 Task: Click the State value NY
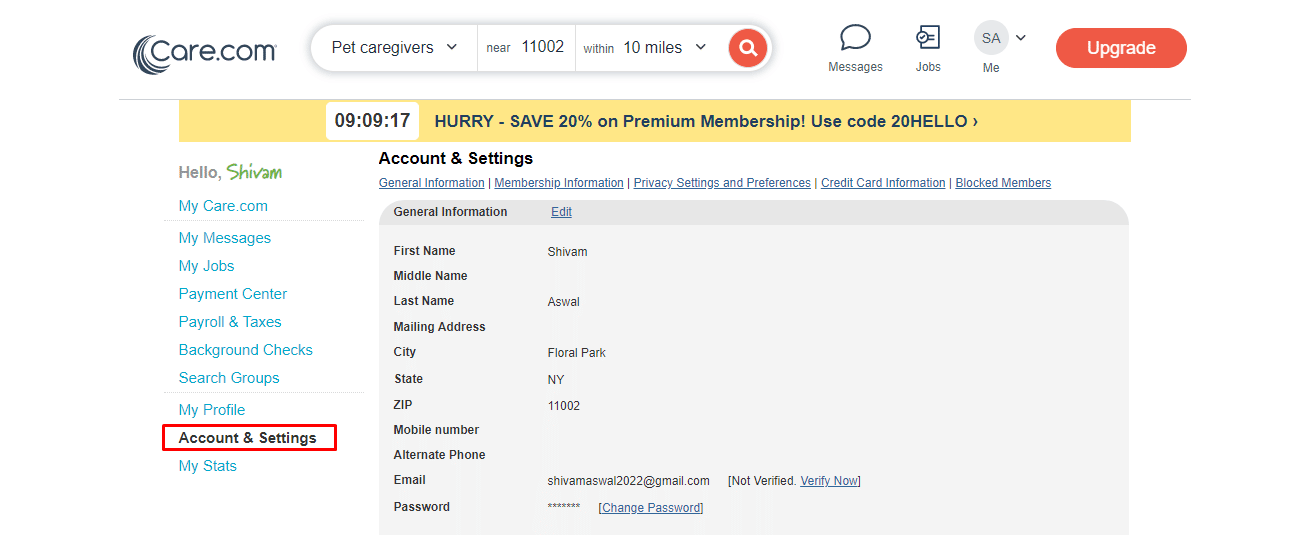[x=556, y=380]
